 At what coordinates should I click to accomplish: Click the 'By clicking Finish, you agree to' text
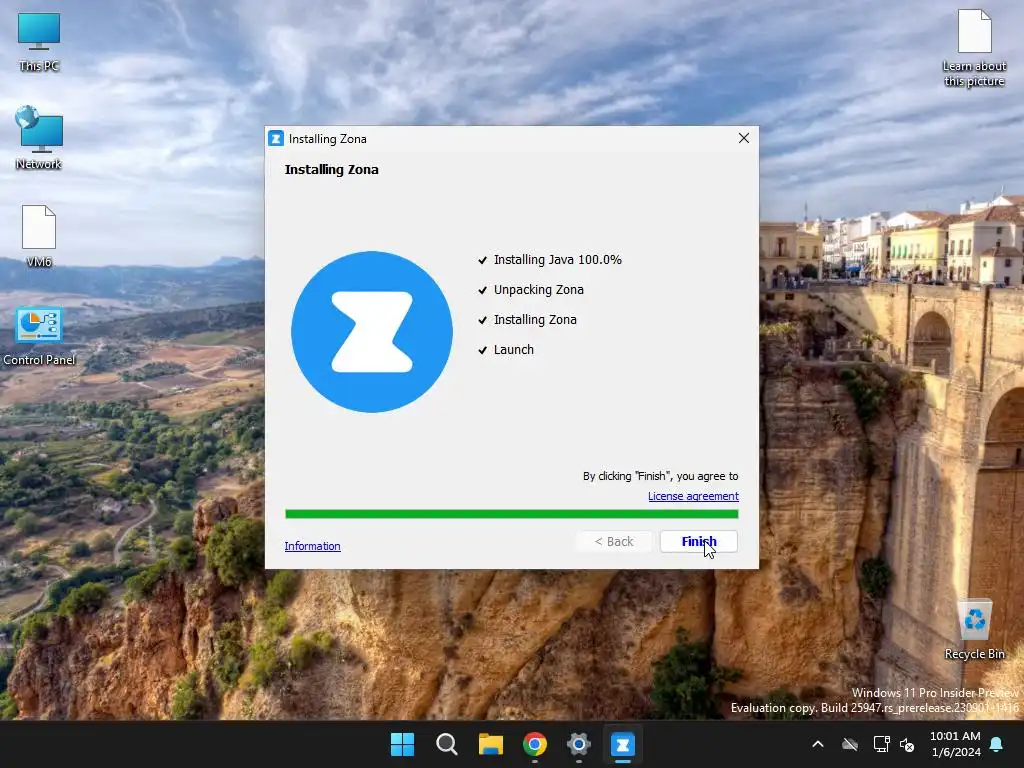coord(660,476)
